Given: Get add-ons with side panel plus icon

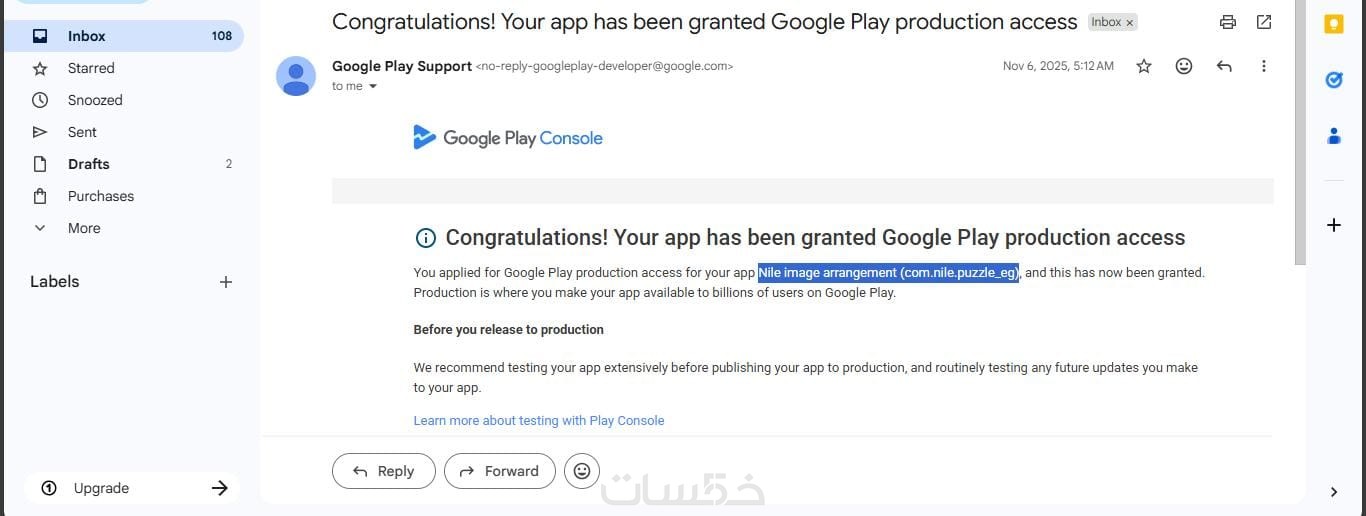Looking at the screenshot, I should tap(1333, 225).
